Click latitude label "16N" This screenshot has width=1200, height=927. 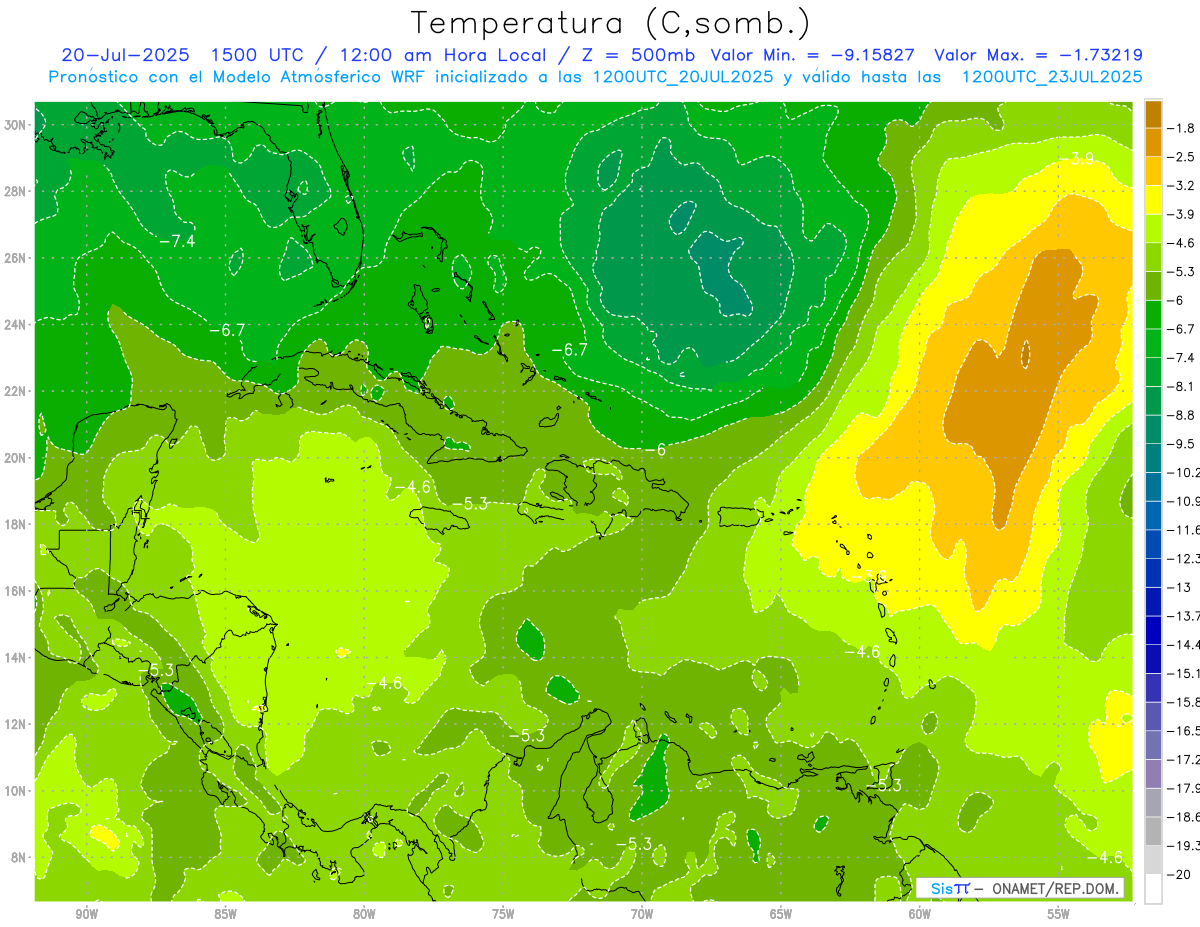pos(16,591)
